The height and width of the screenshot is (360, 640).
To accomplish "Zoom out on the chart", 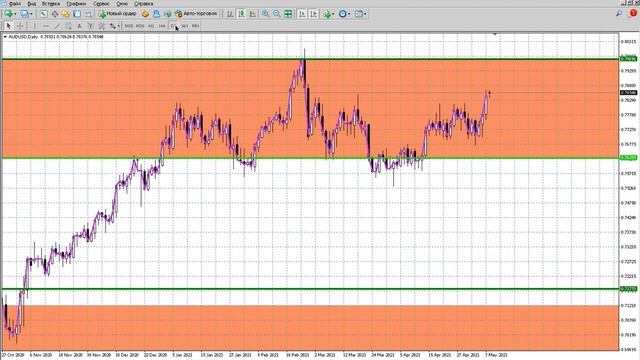I will [277, 14].
